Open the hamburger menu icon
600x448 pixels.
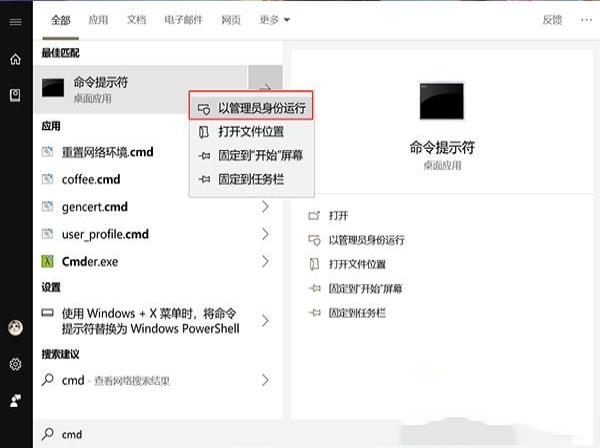15,20
